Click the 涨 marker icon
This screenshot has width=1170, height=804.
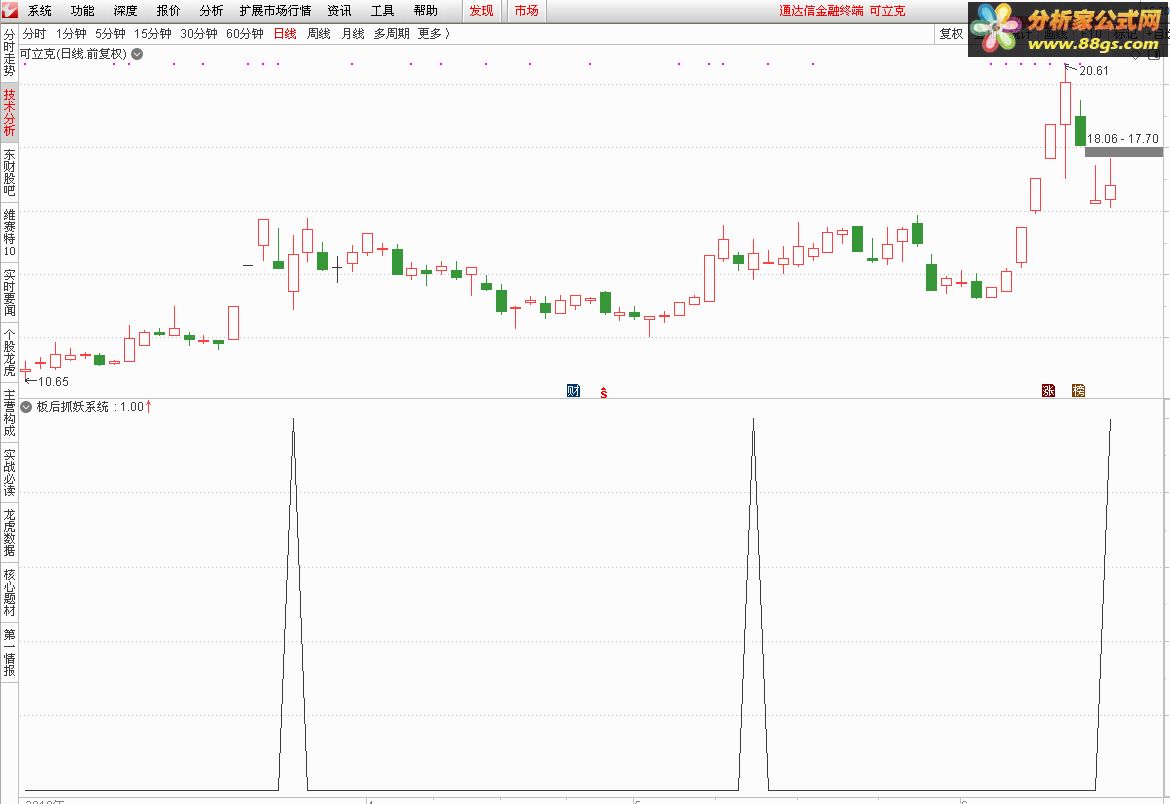click(1048, 390)
